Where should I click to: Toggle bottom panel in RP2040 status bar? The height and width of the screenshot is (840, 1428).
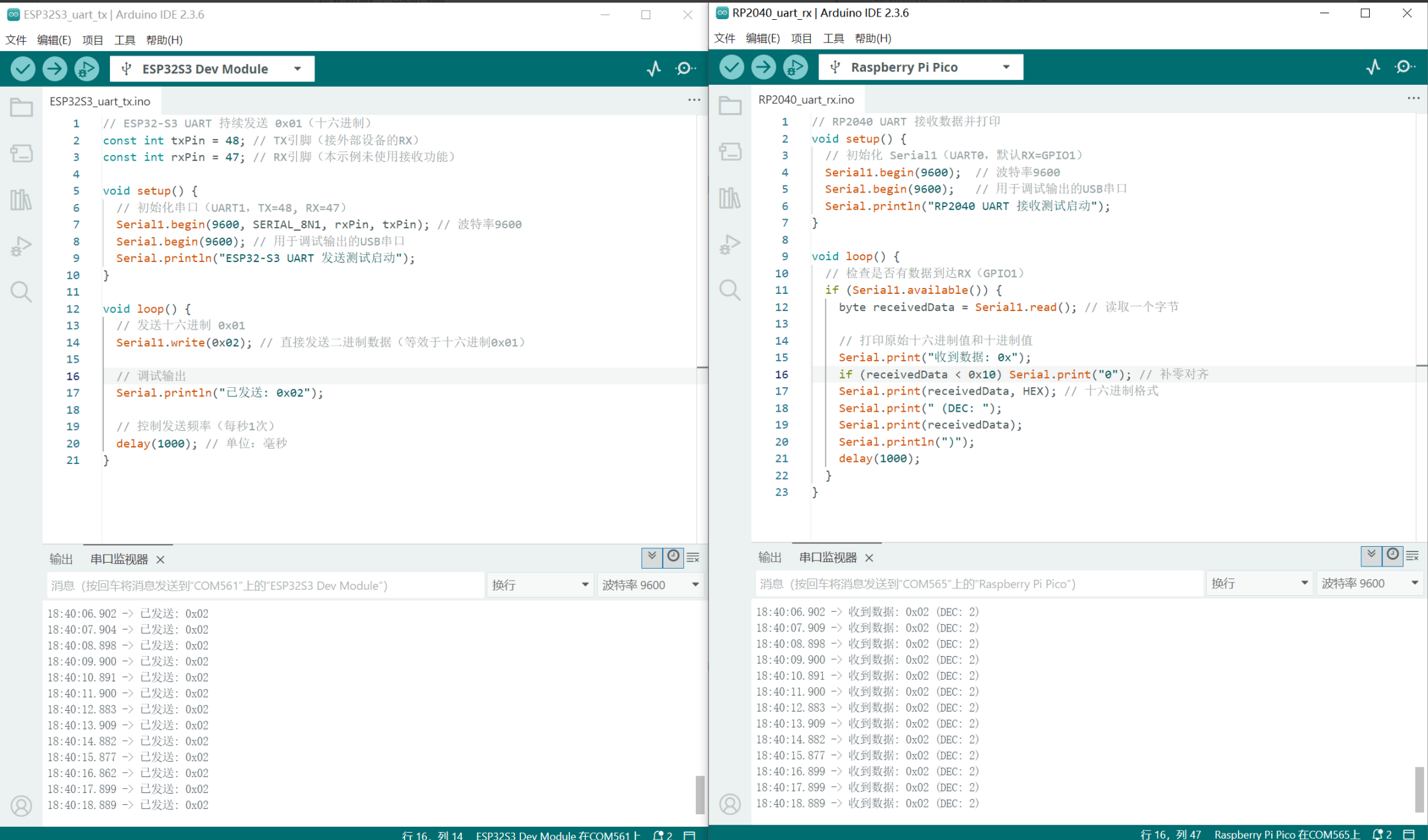[x=1409, y=834]
